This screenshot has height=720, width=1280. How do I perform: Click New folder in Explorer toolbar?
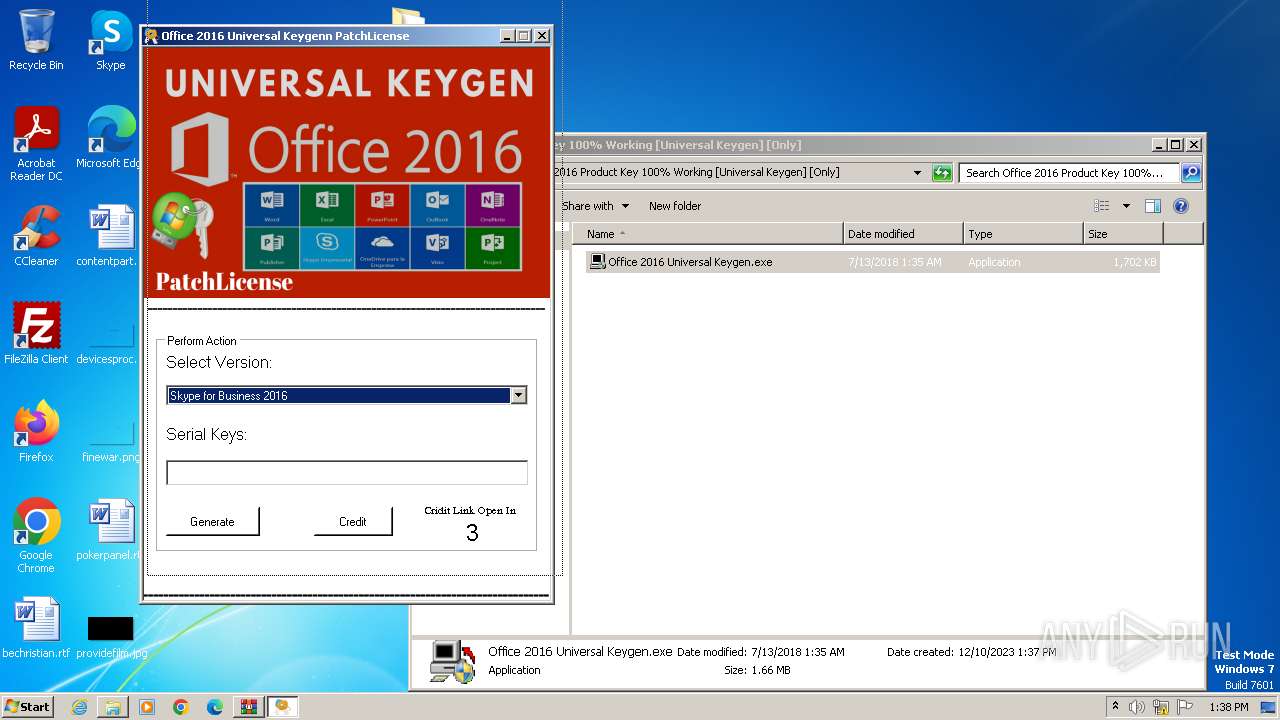pos(675,206)
